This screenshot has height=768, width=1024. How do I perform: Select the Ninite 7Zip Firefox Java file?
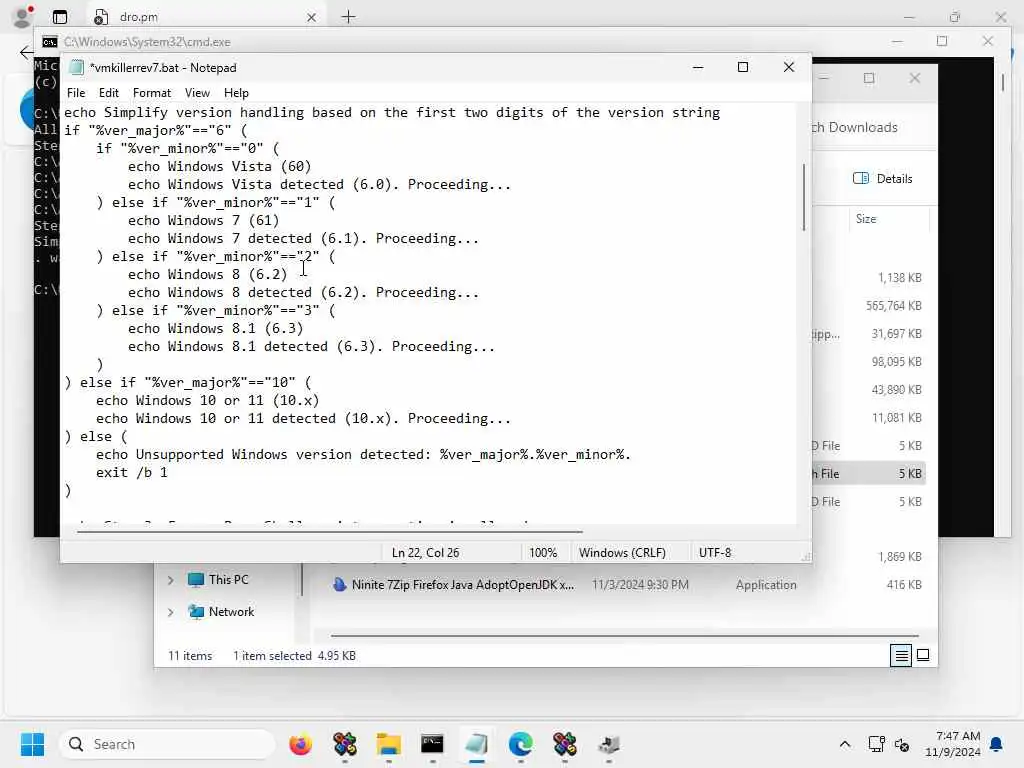click(462, 584)
